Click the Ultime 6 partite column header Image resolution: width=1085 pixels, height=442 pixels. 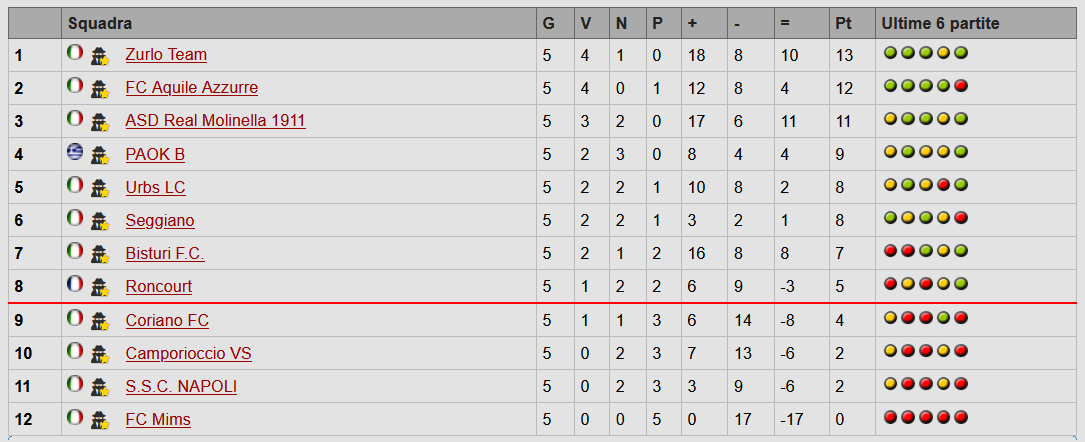point(939,23)
